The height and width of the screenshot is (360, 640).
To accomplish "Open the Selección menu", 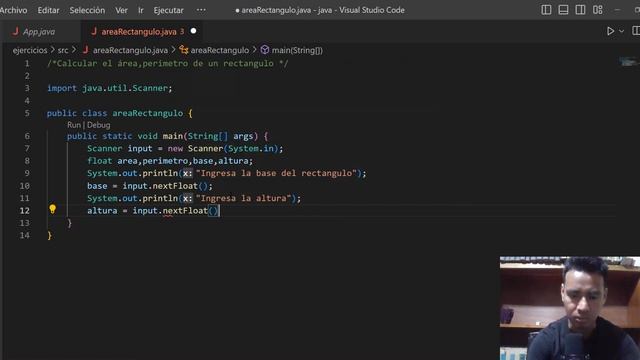I will [x=87, y=10].
